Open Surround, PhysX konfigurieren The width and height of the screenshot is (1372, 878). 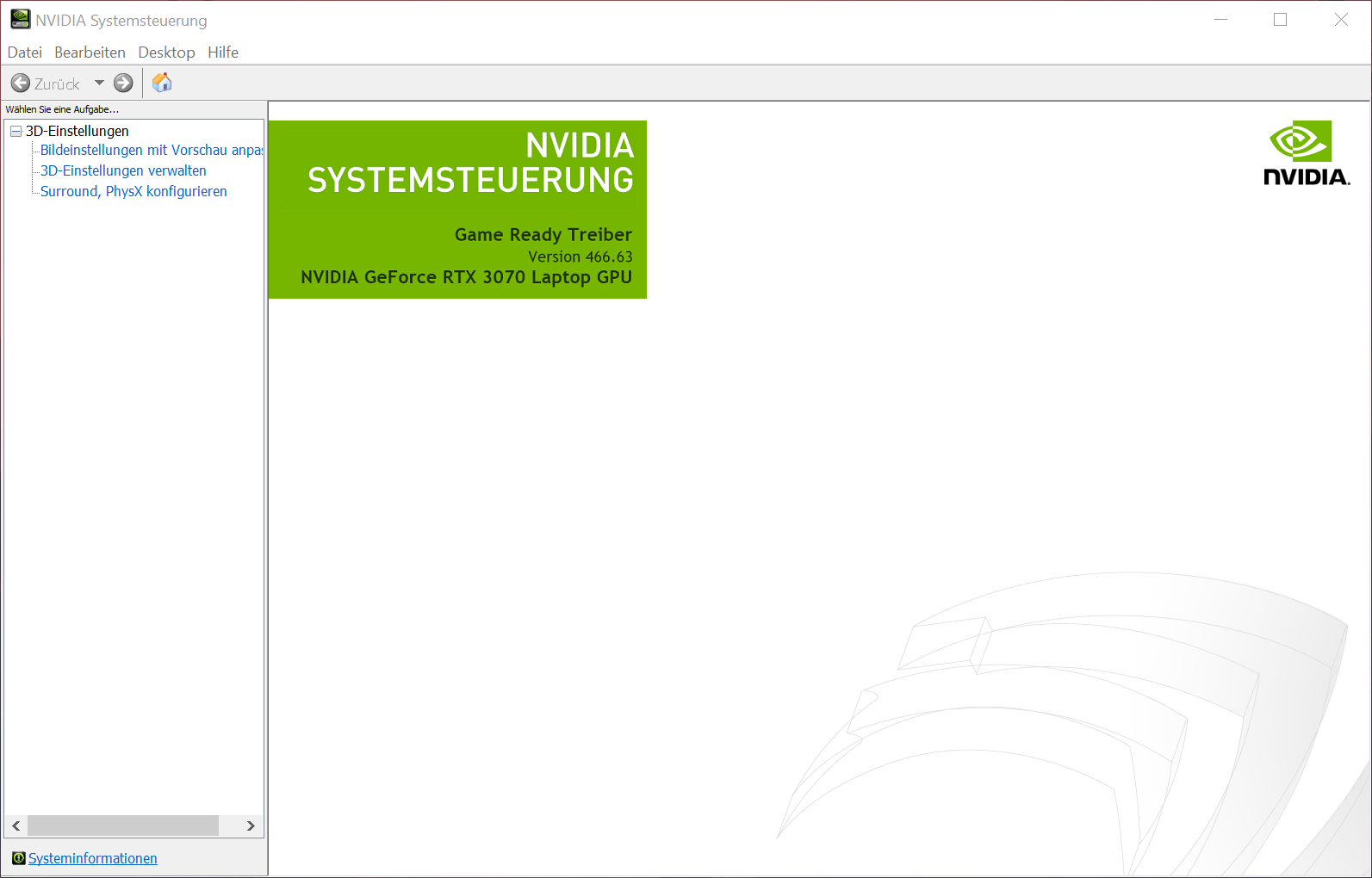[133, 191]
